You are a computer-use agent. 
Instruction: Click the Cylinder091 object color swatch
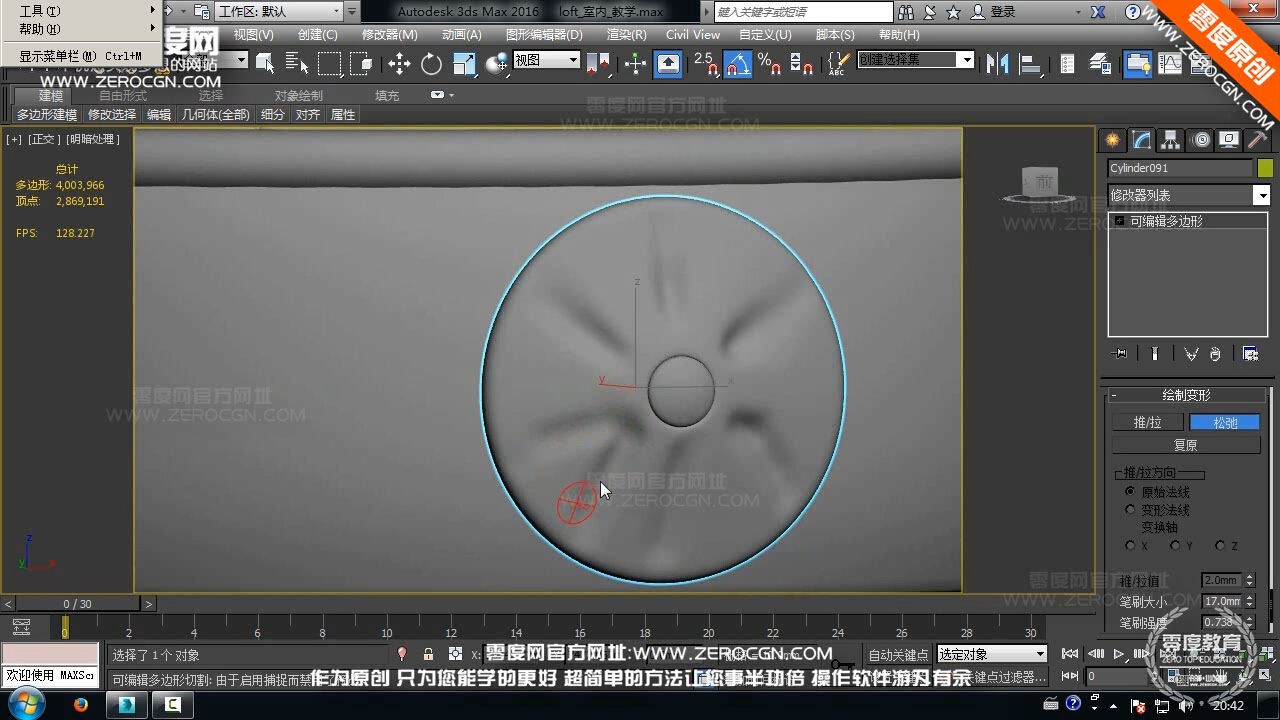coord(1265,168)
